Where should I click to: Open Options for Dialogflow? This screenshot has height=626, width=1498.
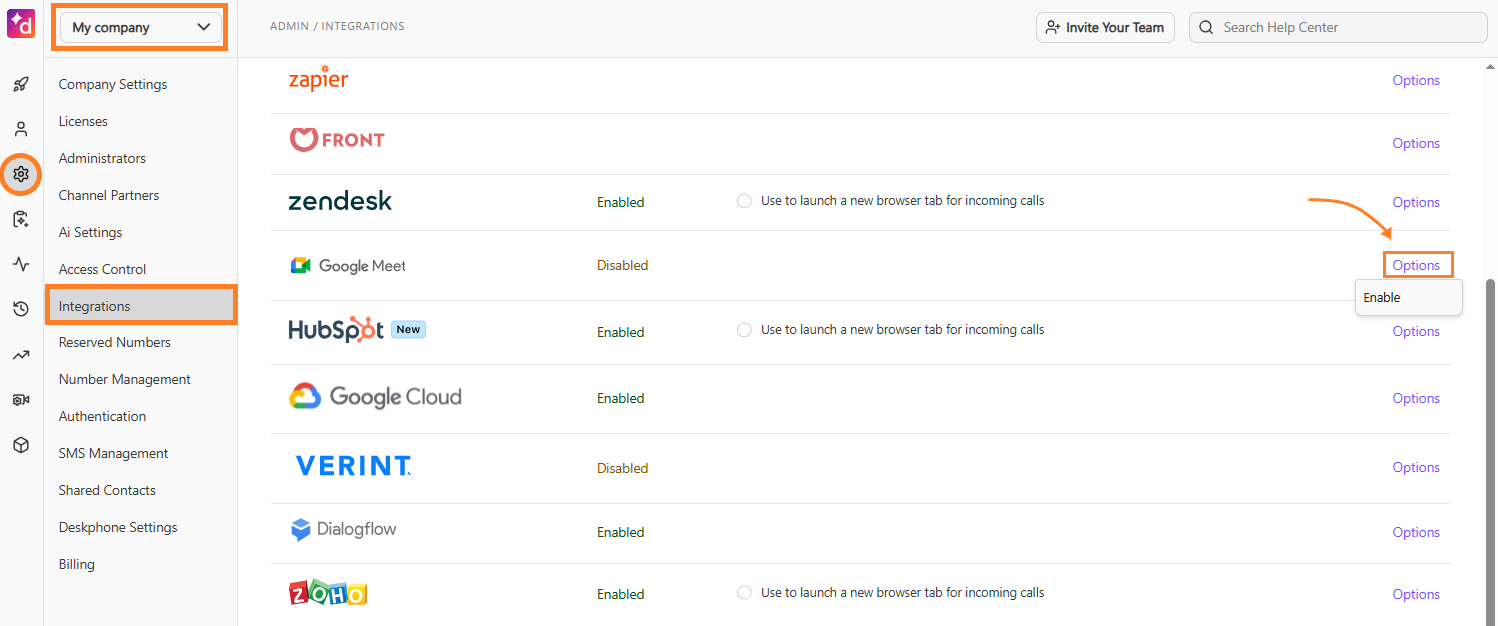point(1416,532)
